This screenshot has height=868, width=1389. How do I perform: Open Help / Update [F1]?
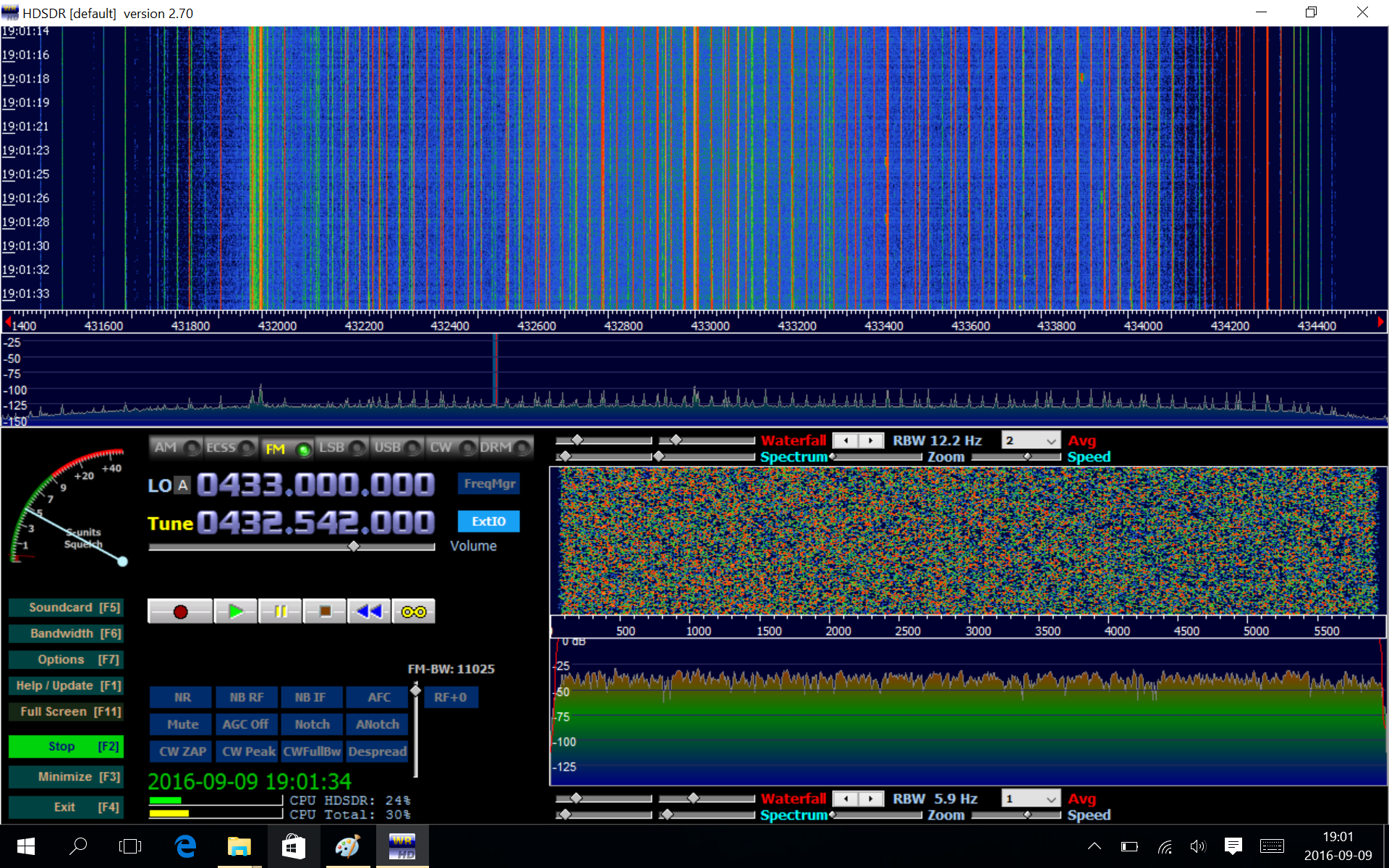(x=66, y=686)
